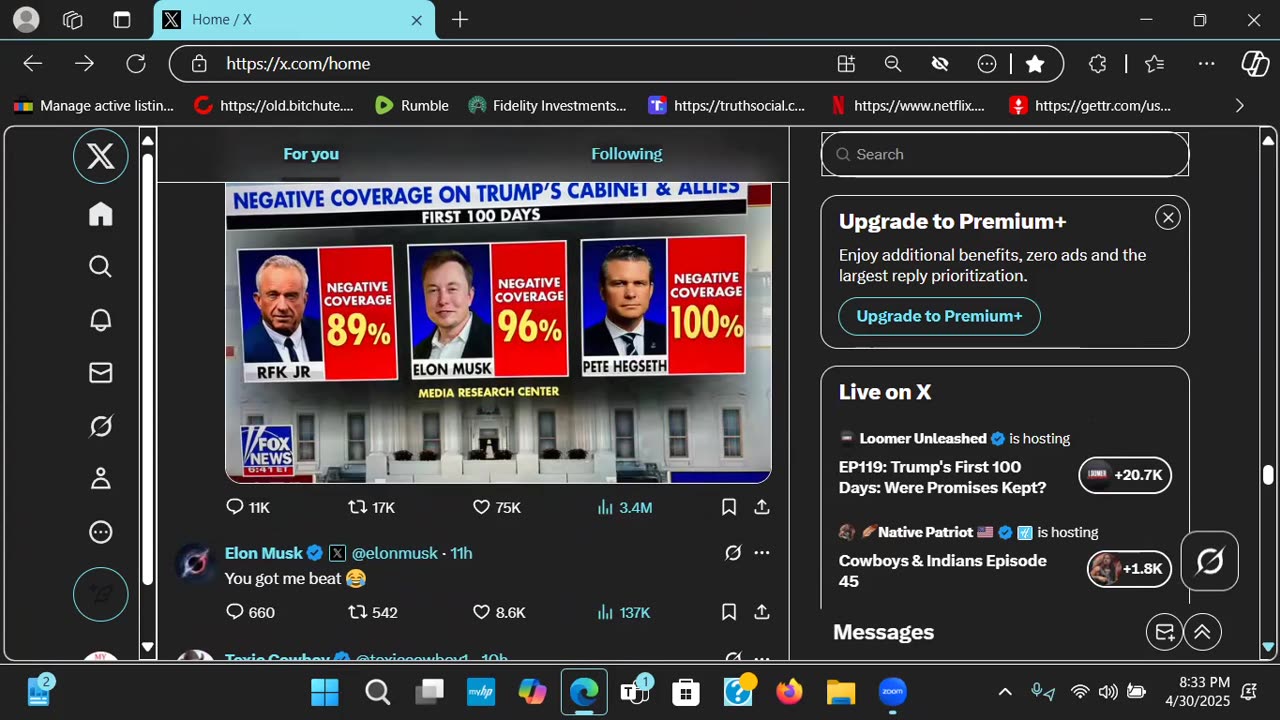Show hidden icons tray chevron
This screenshot has height=720, width=1280.
pos(1005,692)
